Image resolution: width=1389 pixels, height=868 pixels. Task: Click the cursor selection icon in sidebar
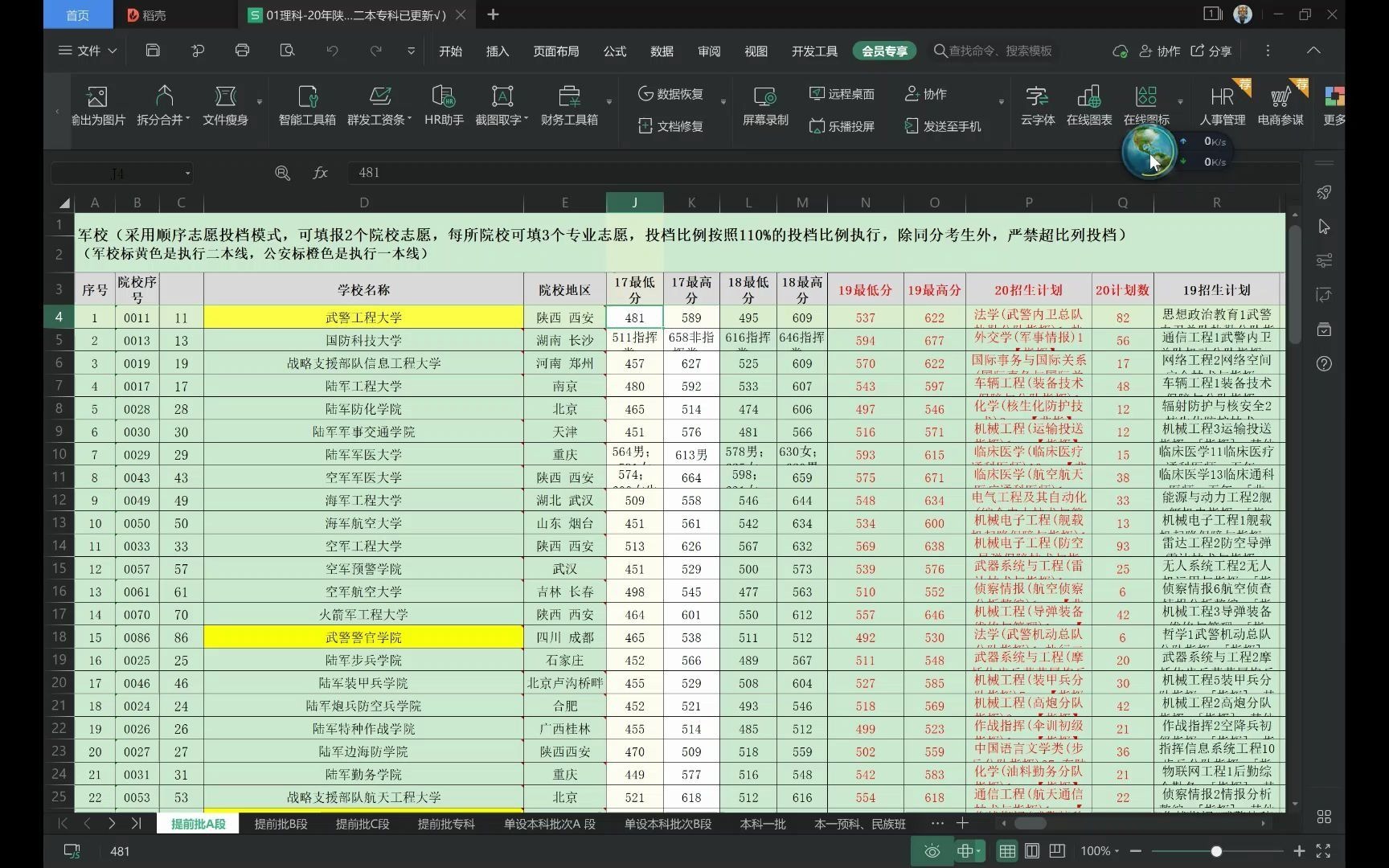(1325, 227)
